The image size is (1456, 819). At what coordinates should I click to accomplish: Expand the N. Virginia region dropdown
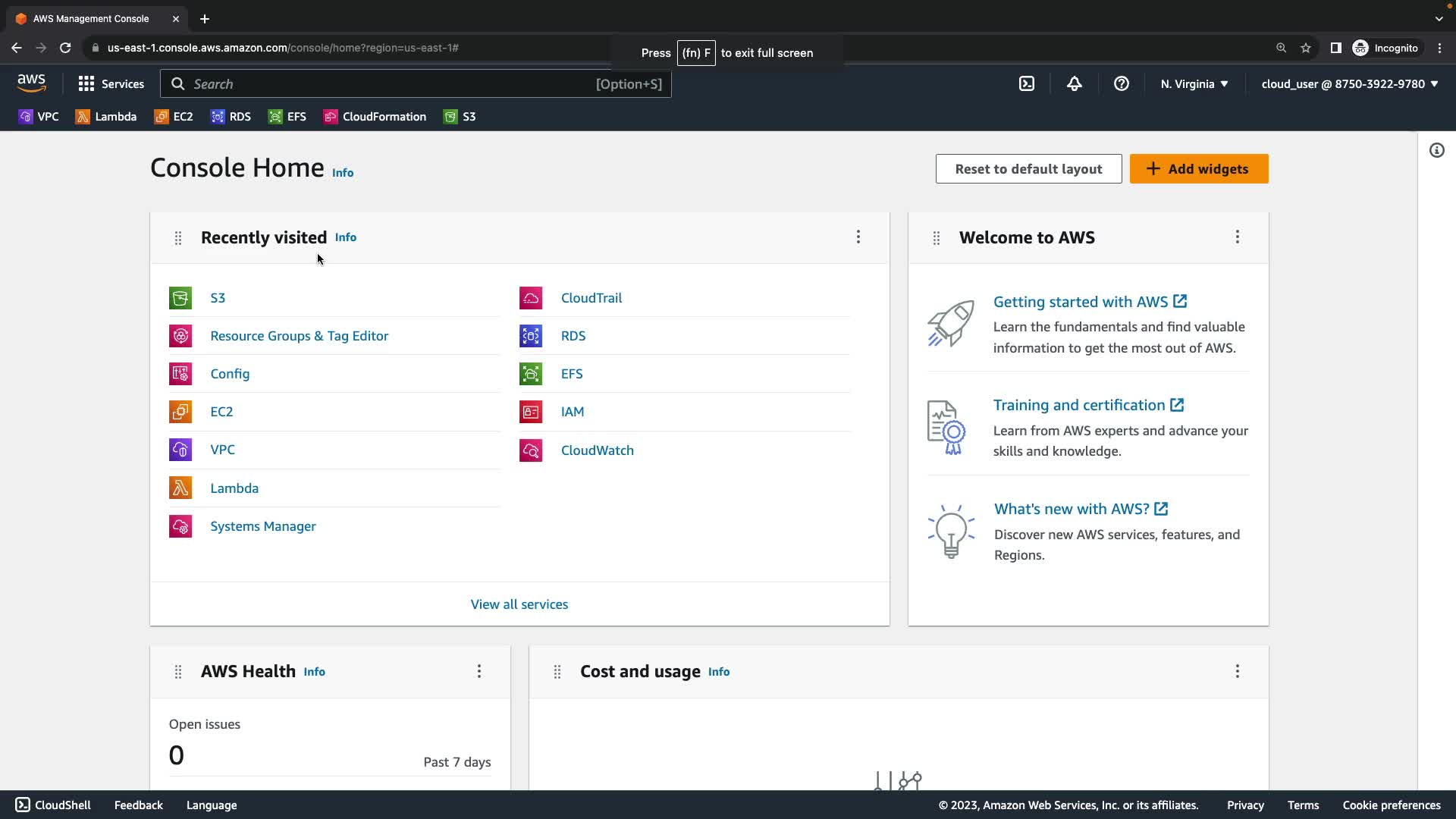[1194, 84]
